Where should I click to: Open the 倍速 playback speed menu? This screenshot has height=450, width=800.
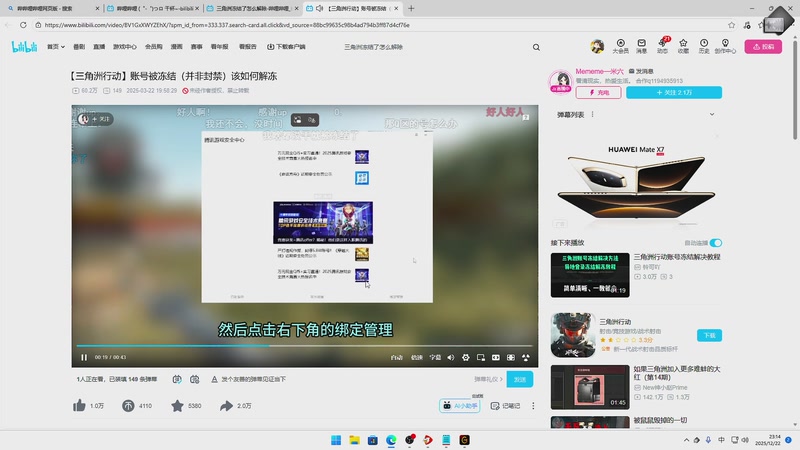pyautogui.click(x=417, y=357)
